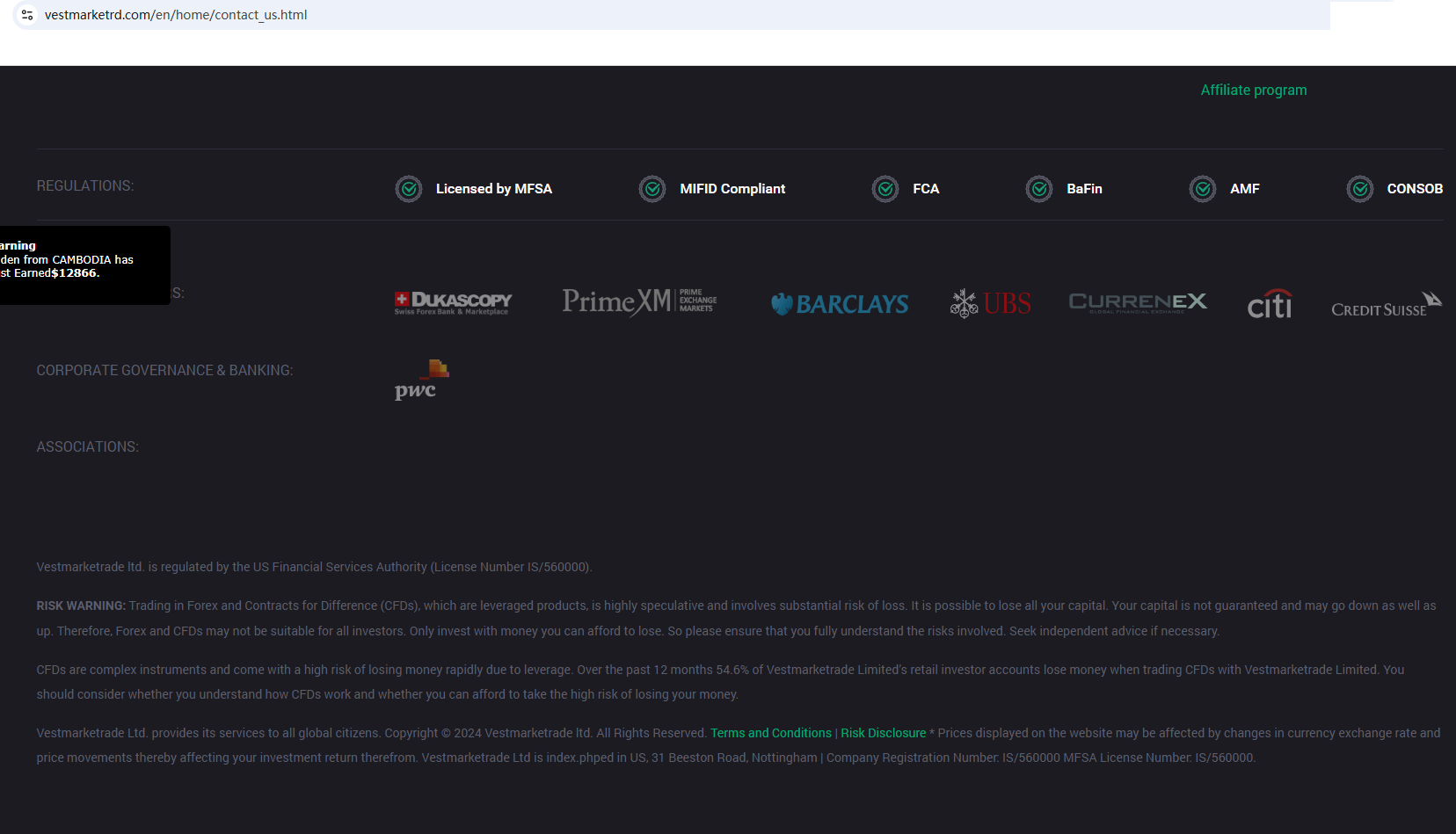Click the check badge beside Licensed by MFSA

(x=409, y=189)
